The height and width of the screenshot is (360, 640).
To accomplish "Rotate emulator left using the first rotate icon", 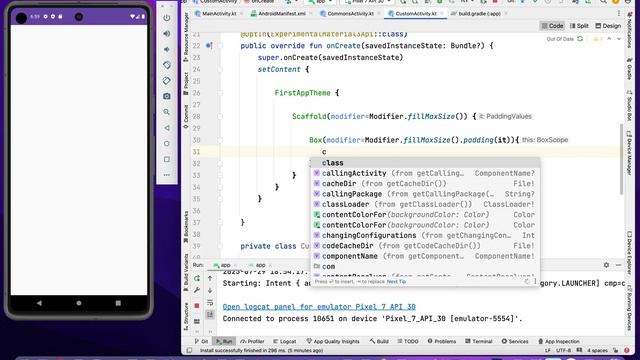I will click(x=167, y=65).
